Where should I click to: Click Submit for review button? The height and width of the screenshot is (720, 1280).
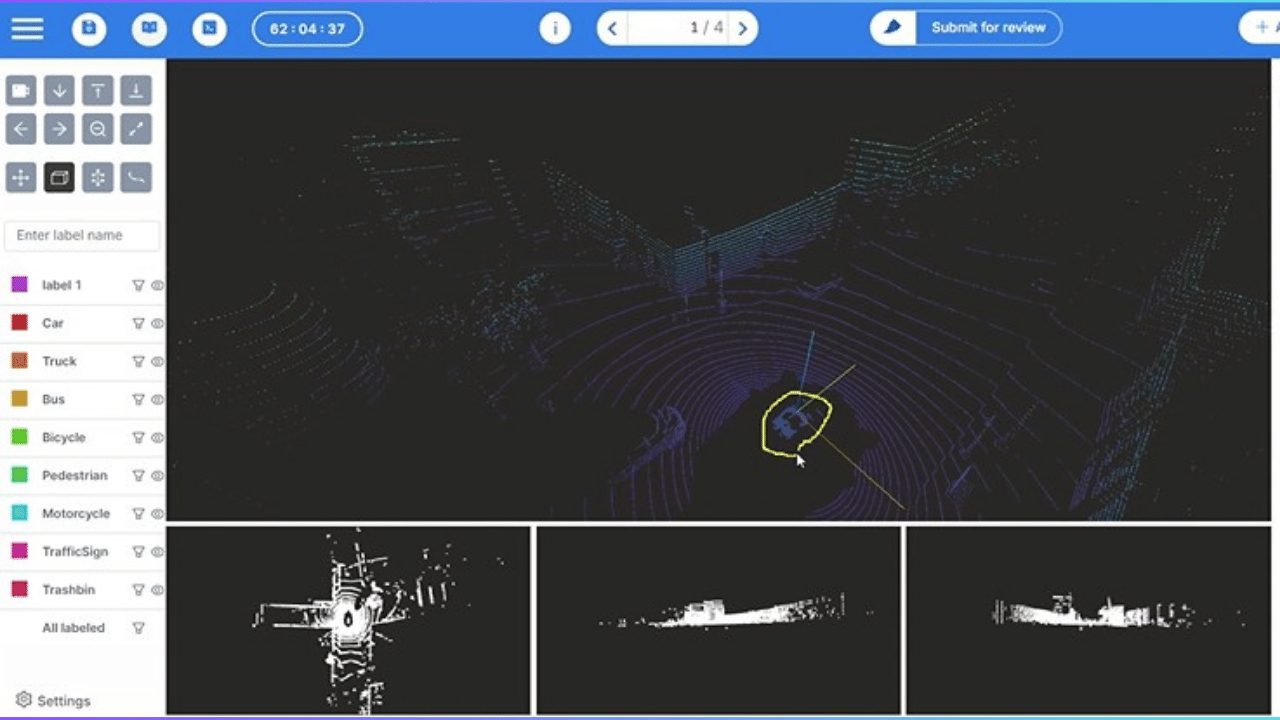click(x=966, y=28)
